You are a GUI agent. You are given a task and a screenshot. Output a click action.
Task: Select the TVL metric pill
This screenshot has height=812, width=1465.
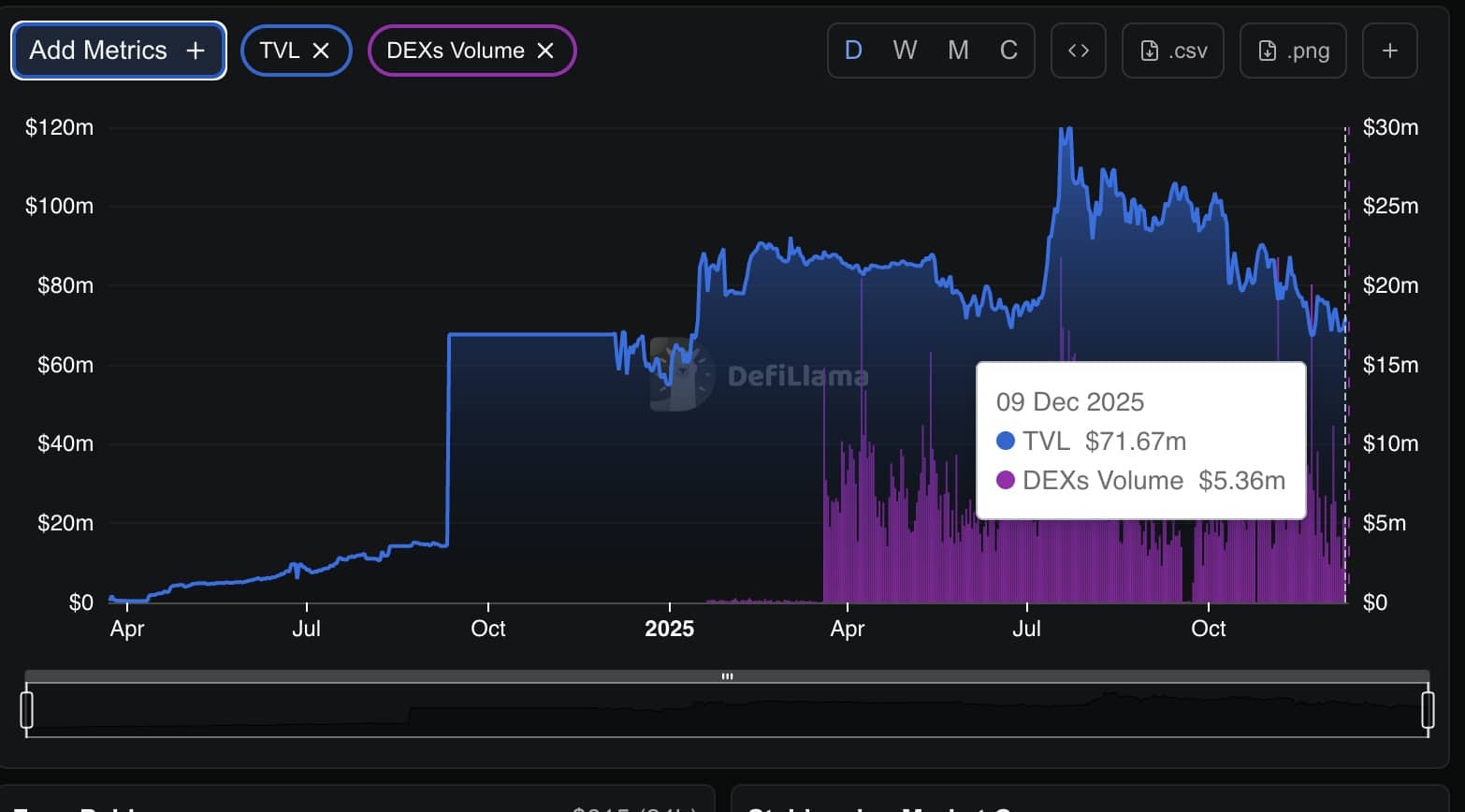coord(281,51)
